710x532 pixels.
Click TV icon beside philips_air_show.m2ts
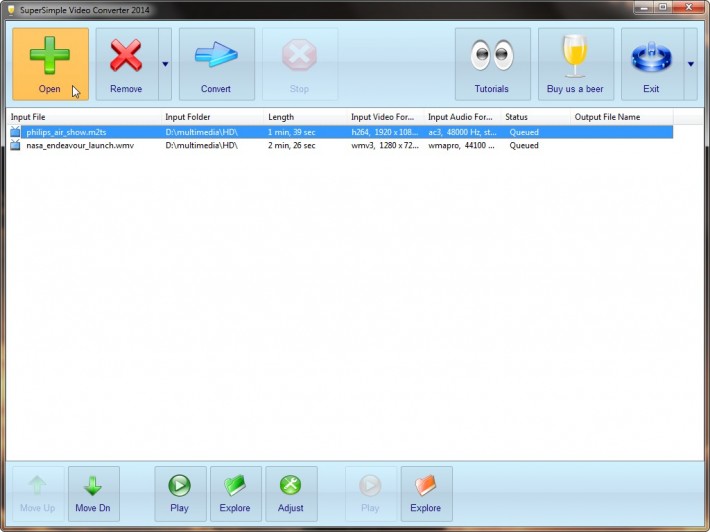15,132
